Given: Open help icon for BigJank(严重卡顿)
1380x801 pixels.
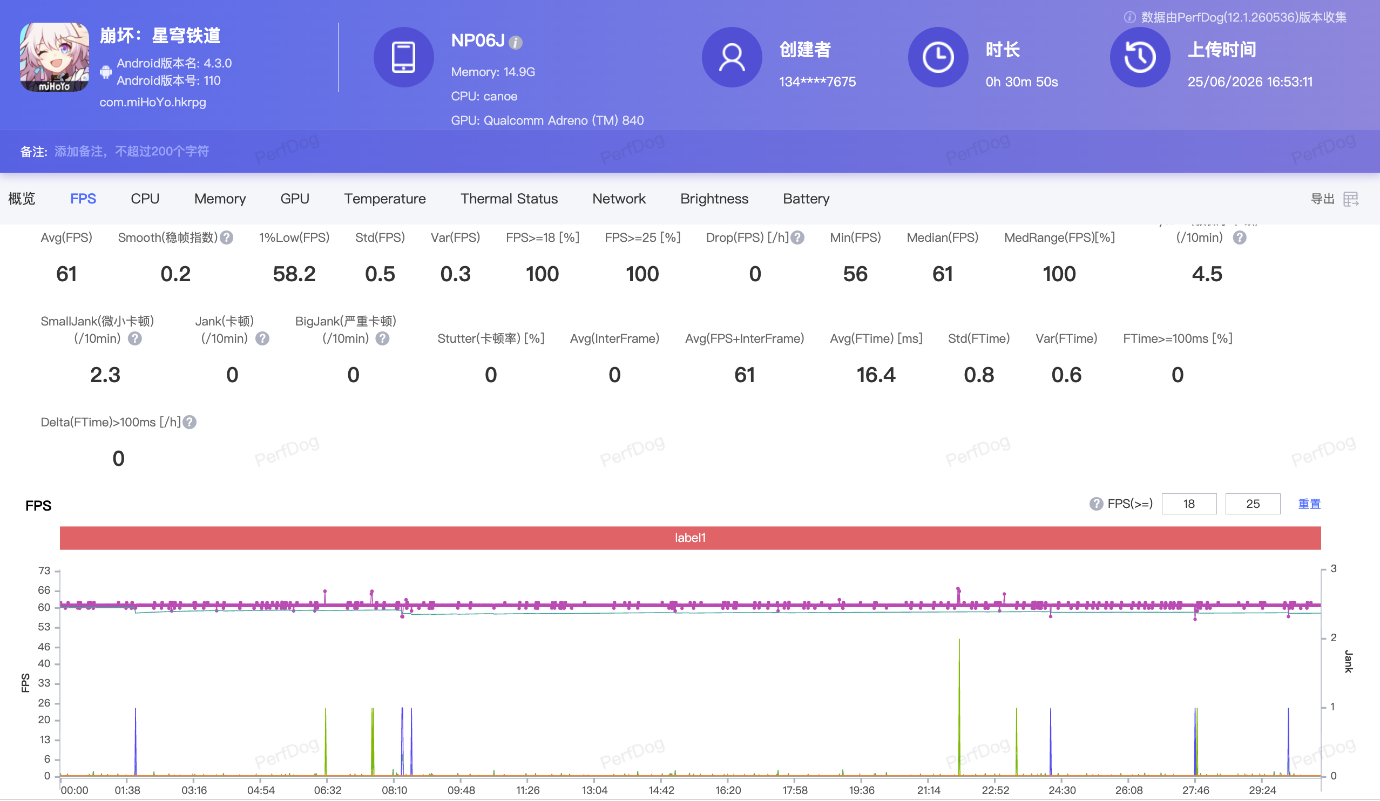Looking at the screenshot, I should [383, 339].
